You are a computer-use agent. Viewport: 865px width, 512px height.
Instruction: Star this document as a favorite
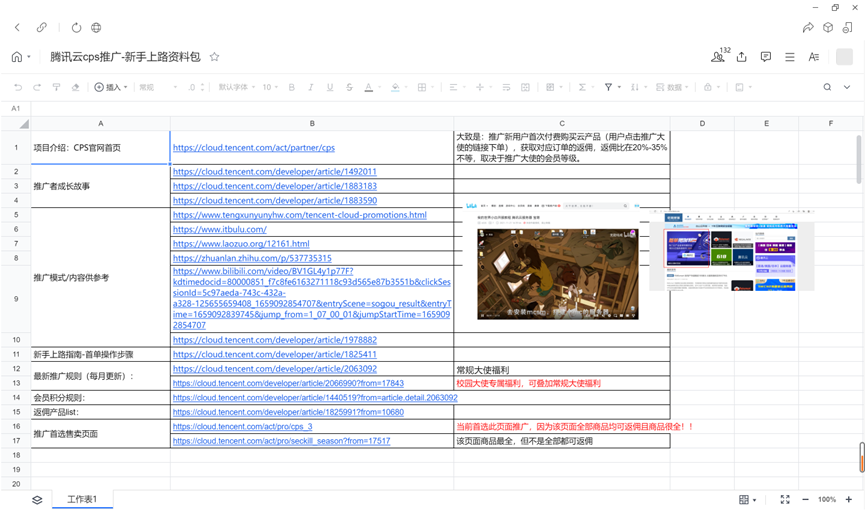[x=214, y=57]
